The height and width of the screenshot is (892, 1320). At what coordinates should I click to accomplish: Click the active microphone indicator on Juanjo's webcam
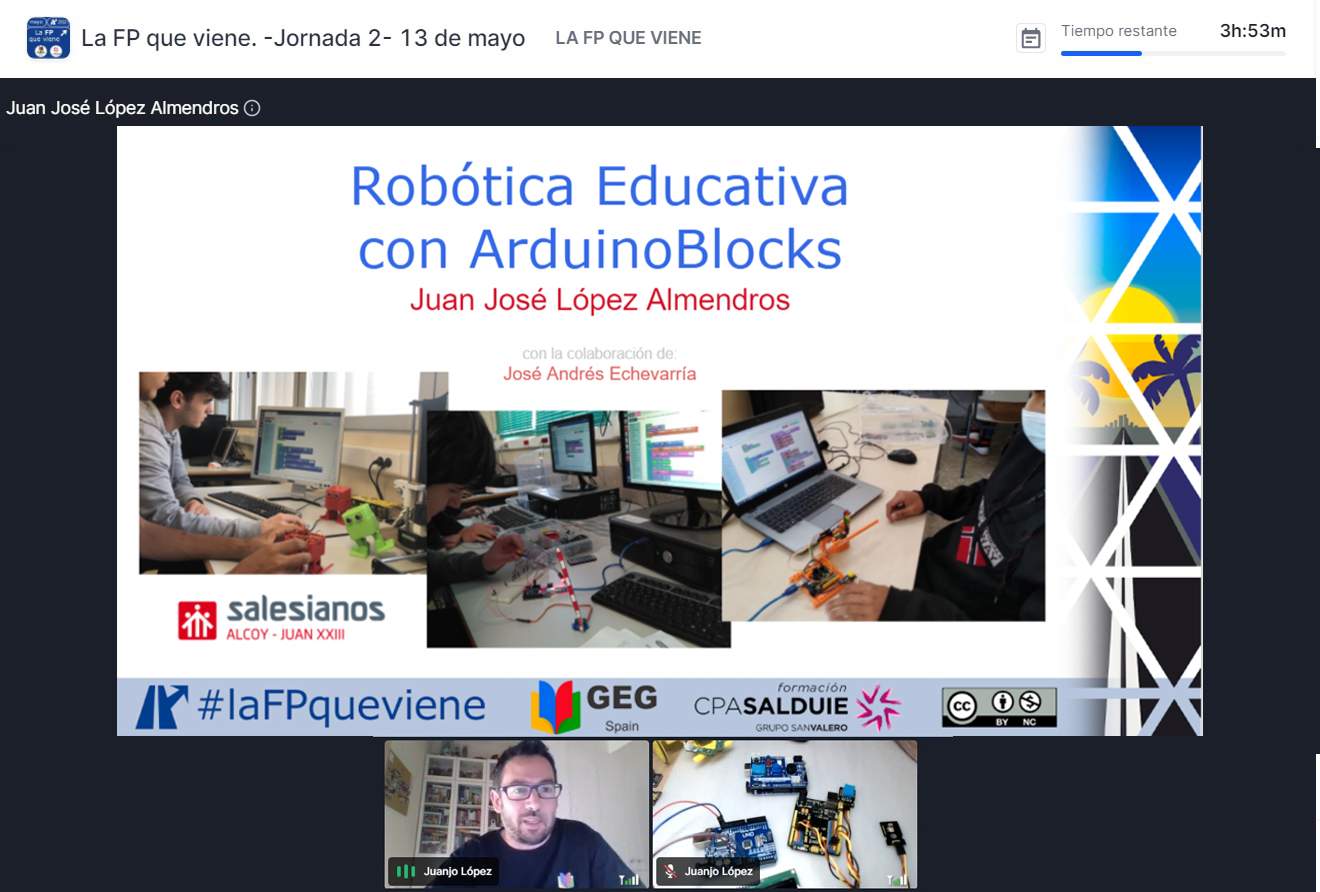coord(405,871)
